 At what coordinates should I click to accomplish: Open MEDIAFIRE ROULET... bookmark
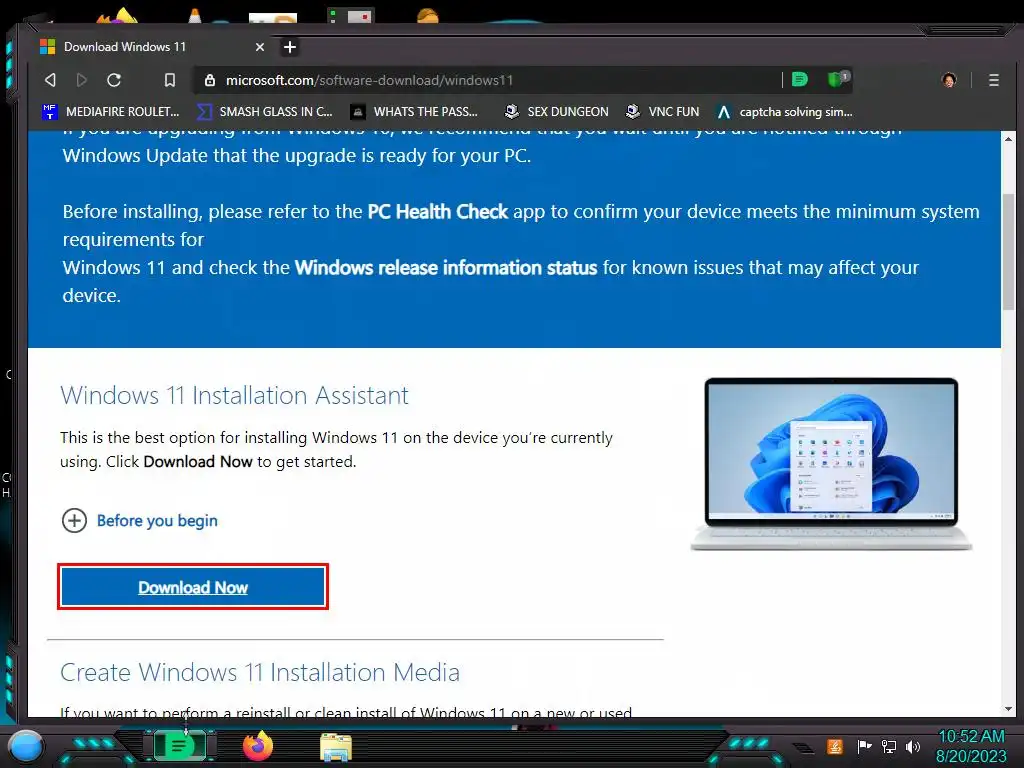(x=110, y=112)
